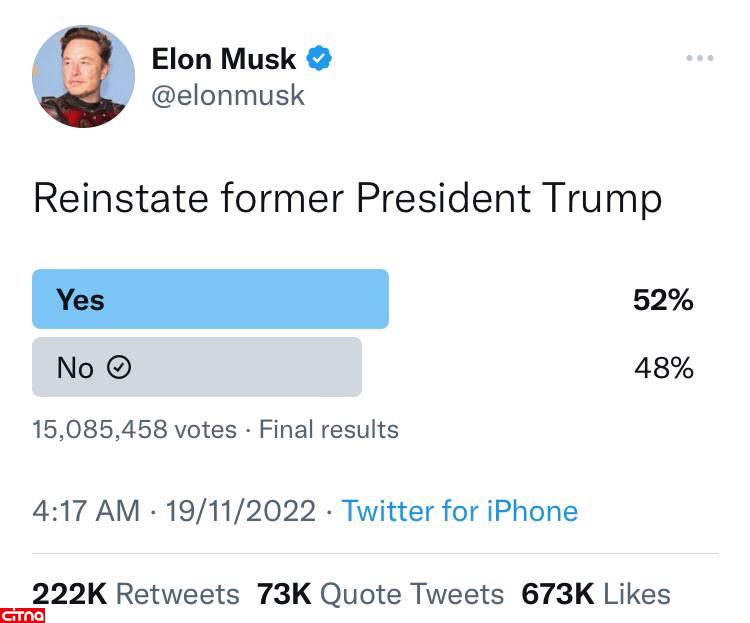This screenshot has width=750, height=623.
Task: Open the Twitter for iPhone link
Action: click(x=460, y=511)
